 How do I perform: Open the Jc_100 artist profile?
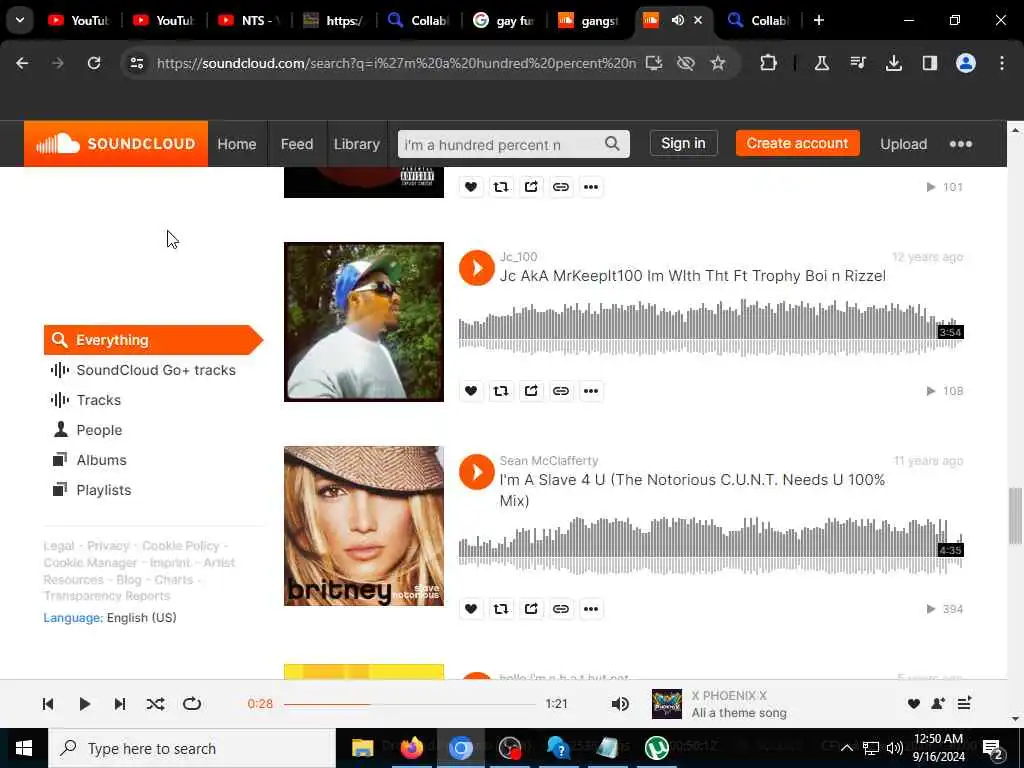click(519, 257)
